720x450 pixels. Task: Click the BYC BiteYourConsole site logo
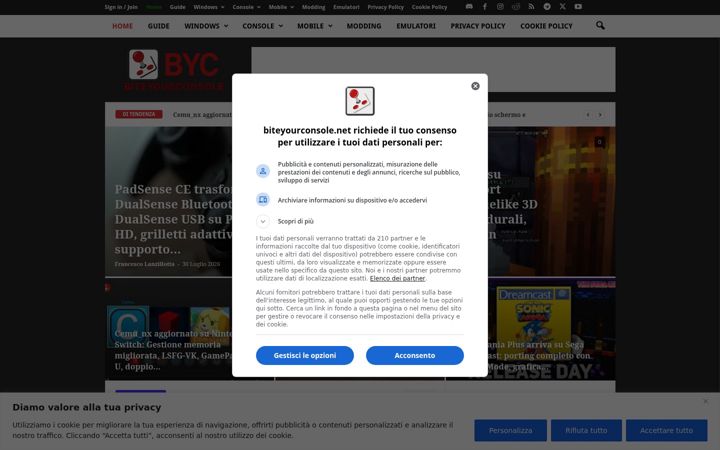point(174,70)
